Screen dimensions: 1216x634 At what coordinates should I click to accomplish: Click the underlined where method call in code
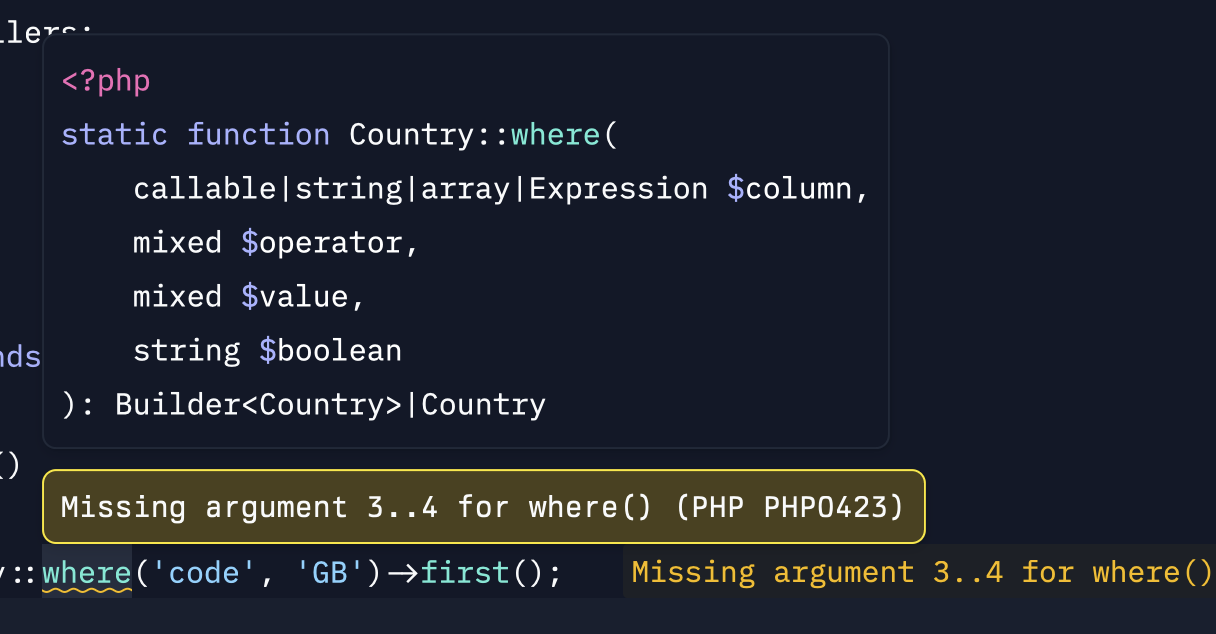(87, 573)
